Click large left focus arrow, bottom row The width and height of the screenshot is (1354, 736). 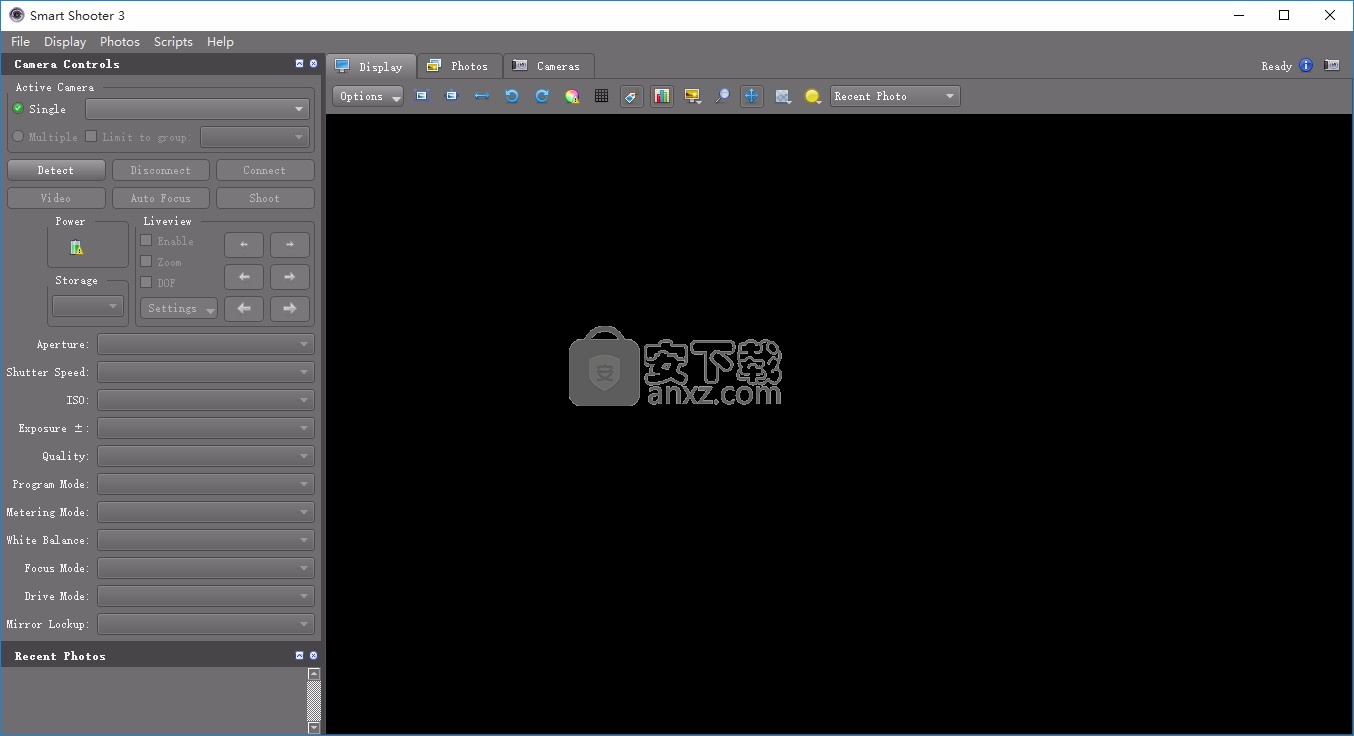(244, 309)
